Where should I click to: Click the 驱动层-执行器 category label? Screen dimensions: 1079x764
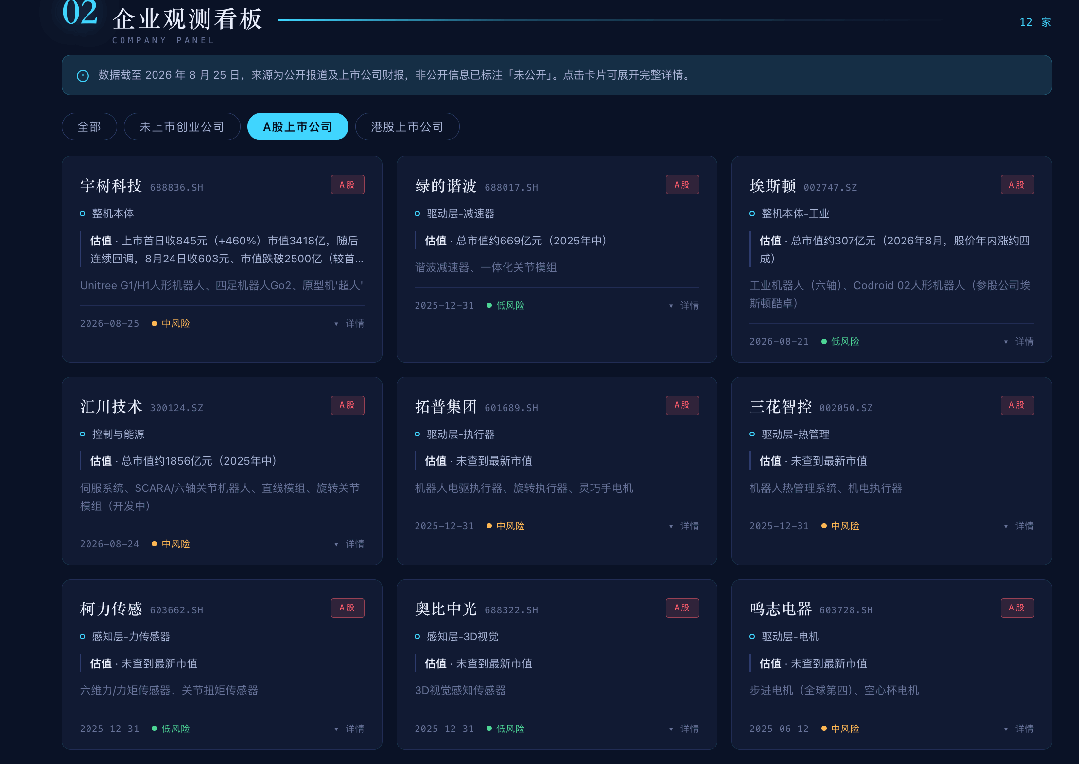(x=460, y=434)
